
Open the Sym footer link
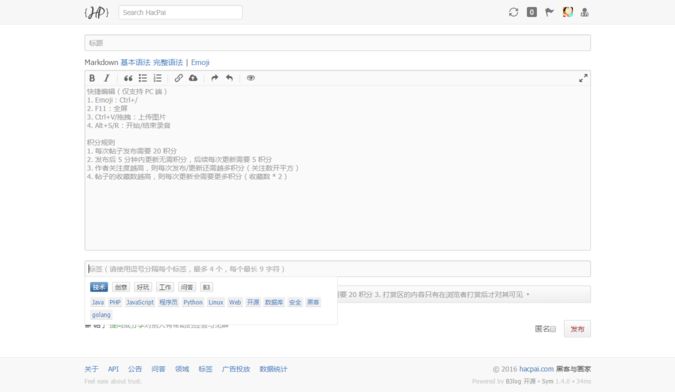coord(548,381)
